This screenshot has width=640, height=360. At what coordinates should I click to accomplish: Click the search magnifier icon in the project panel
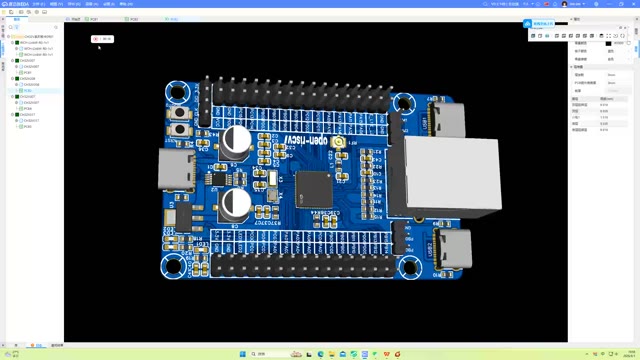click(11, 27)
